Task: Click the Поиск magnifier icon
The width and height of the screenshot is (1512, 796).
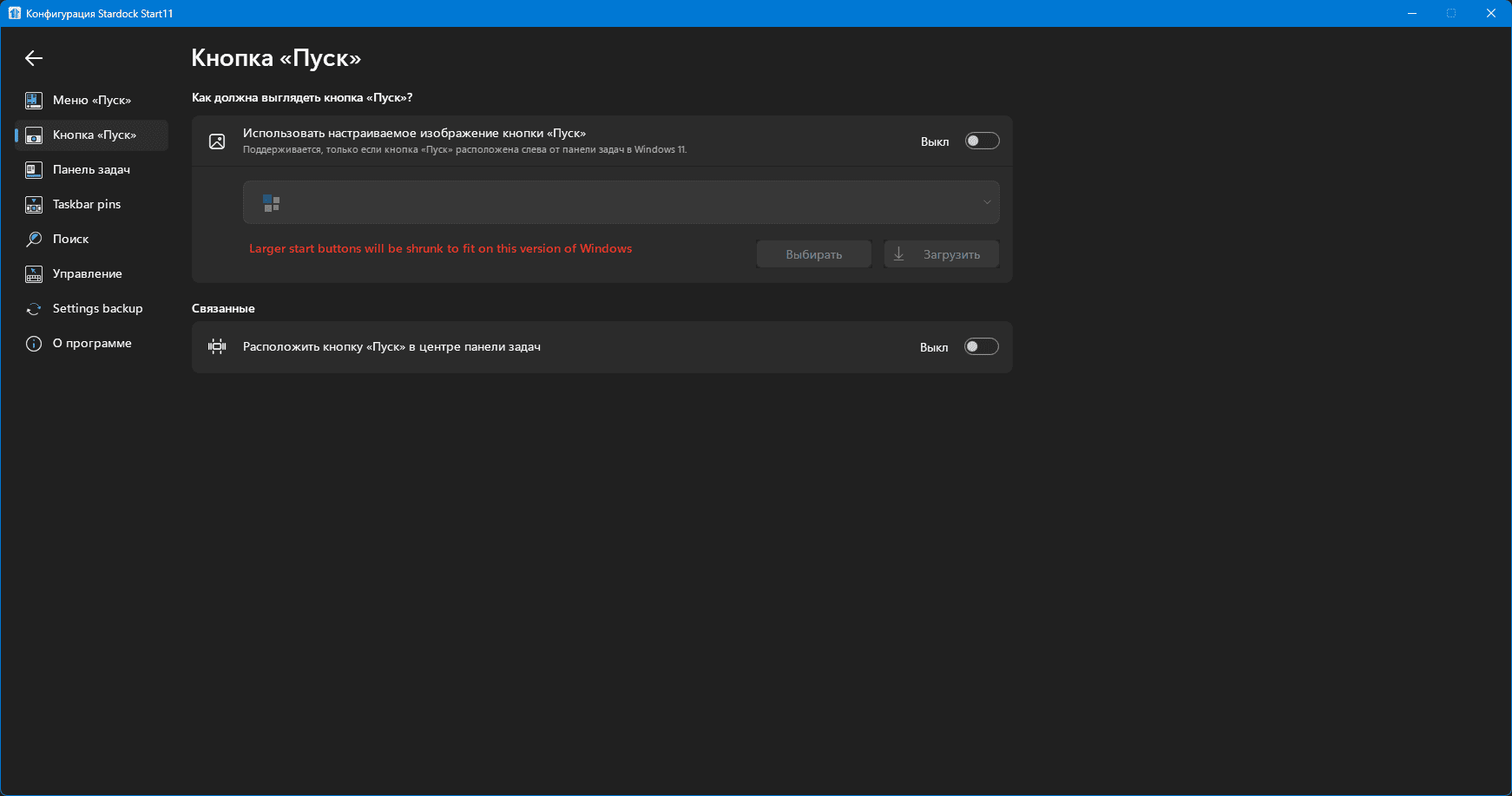Action: point(34,240)
